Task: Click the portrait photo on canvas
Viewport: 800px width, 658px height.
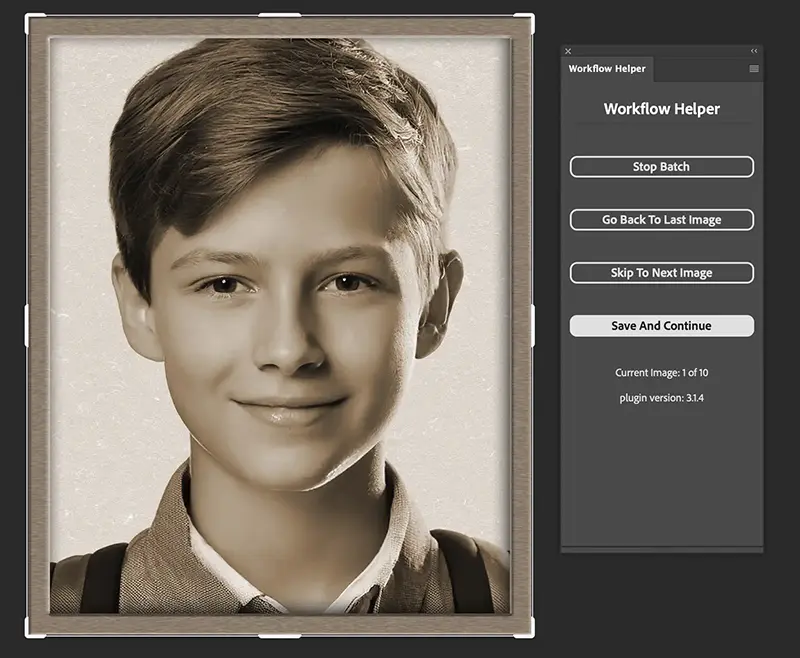Action: point(280,326)
